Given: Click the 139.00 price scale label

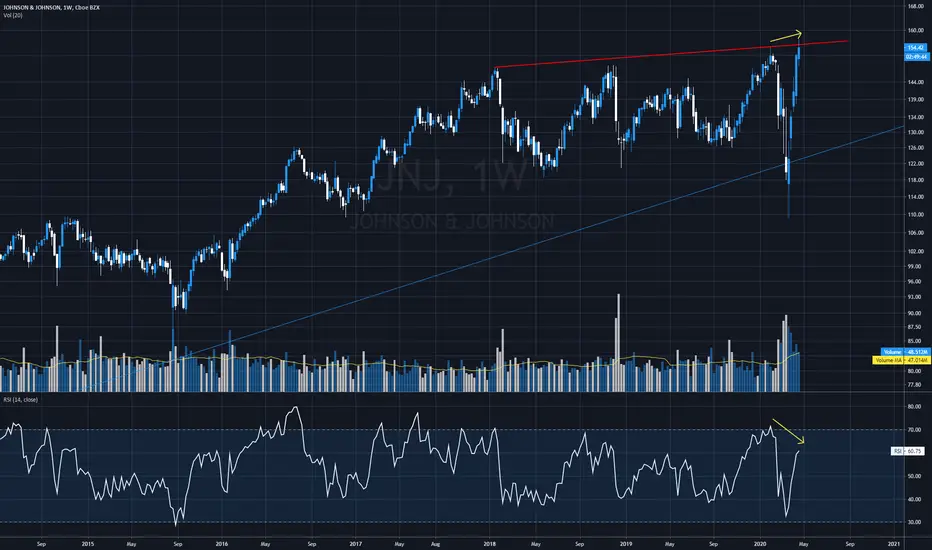Looking at the screenshot, I should [x=915, y=99].
